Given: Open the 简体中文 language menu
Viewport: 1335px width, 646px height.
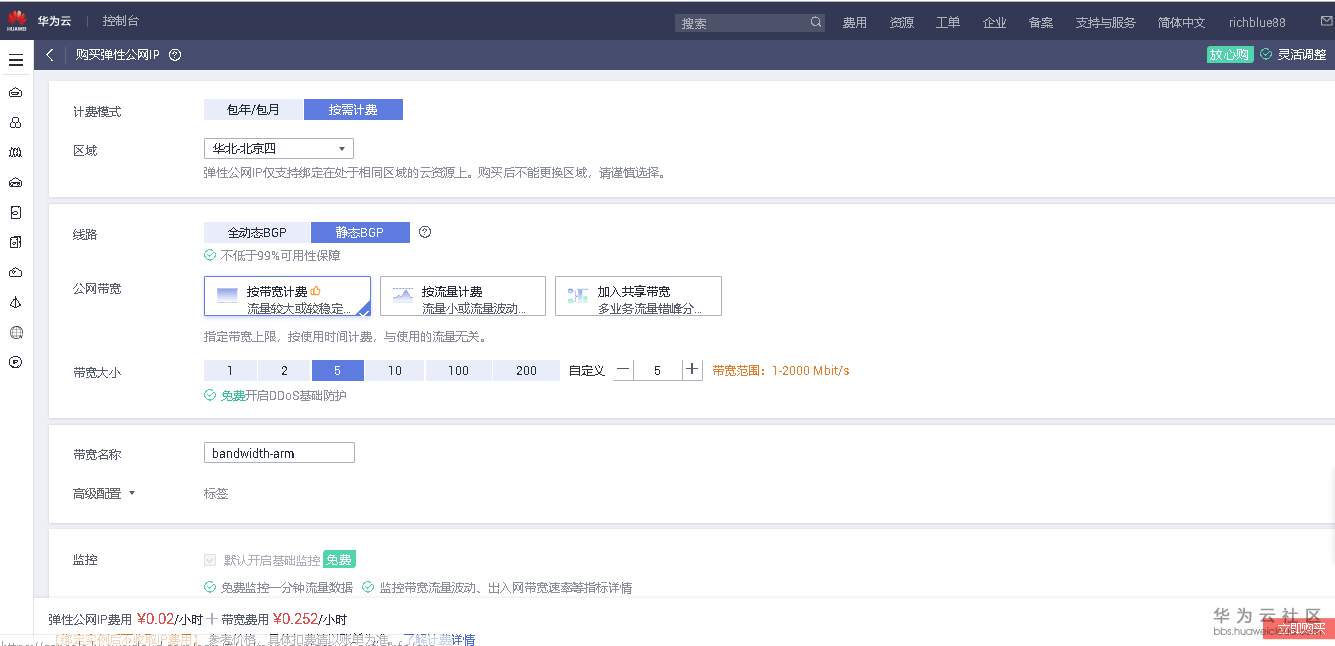Looking at the screenshot, I should coord(1181,22).
